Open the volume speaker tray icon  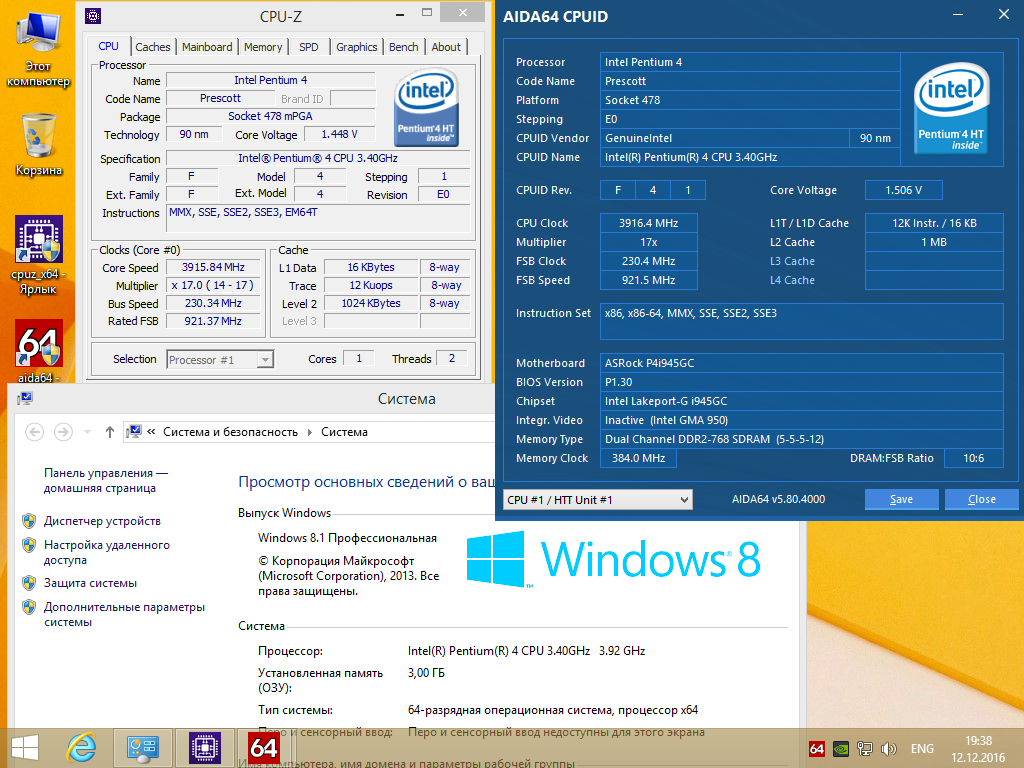pyautogui.click(x=888, y=749)
